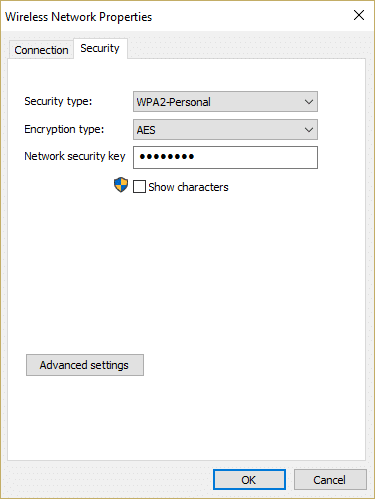Open the WPA2-Personal security type dropdown

pos(225,102)
